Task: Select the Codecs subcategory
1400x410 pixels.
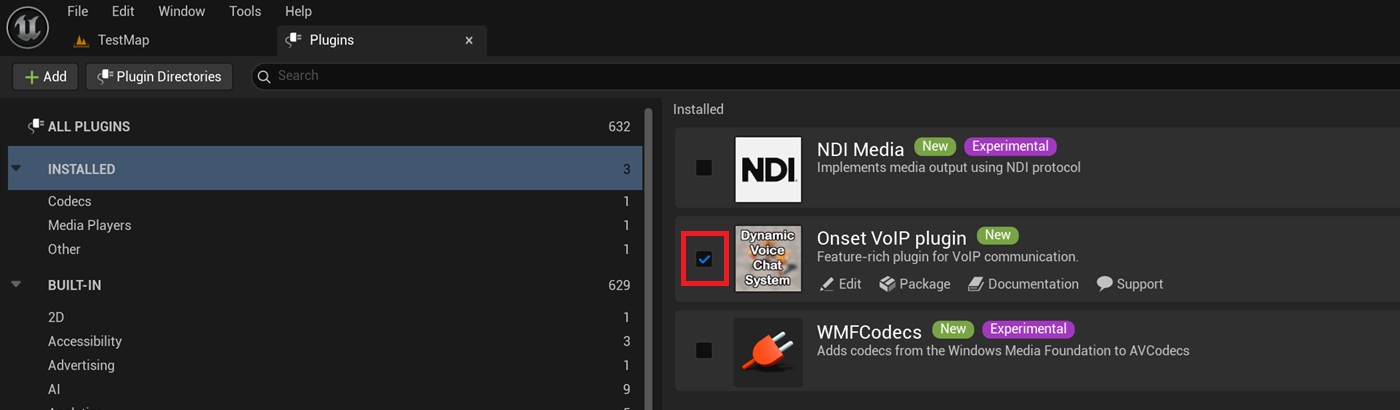Action: click(325, 201)
